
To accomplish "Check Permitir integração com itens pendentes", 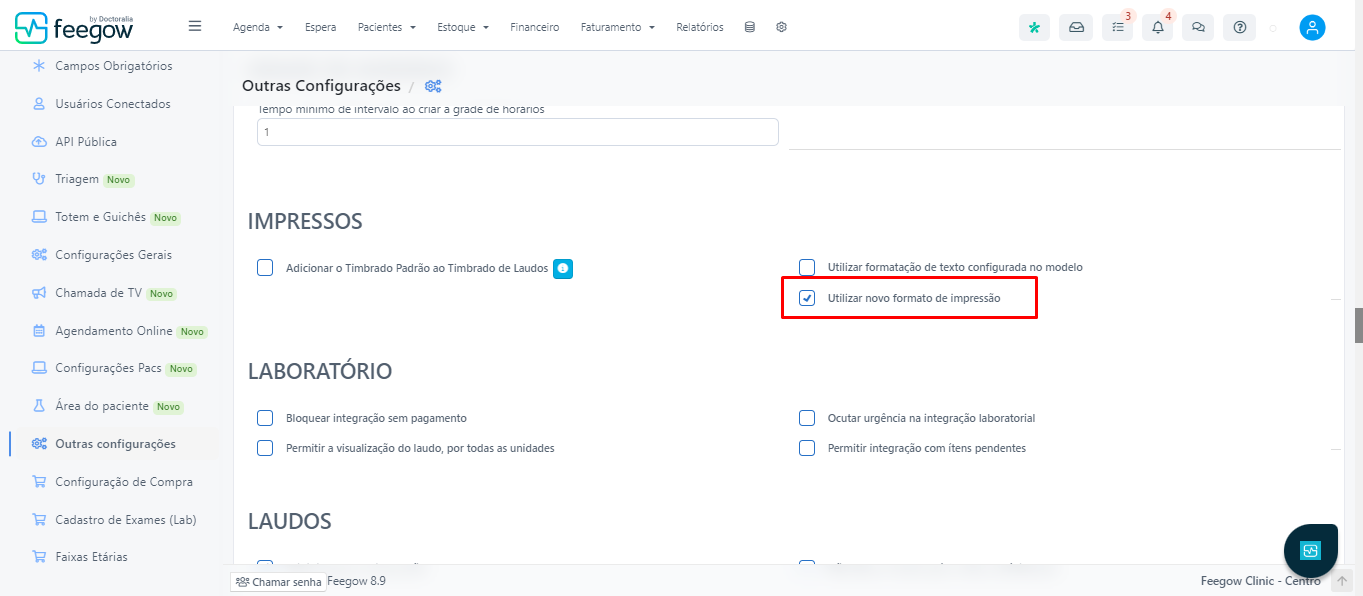I will tap(807, 448).
